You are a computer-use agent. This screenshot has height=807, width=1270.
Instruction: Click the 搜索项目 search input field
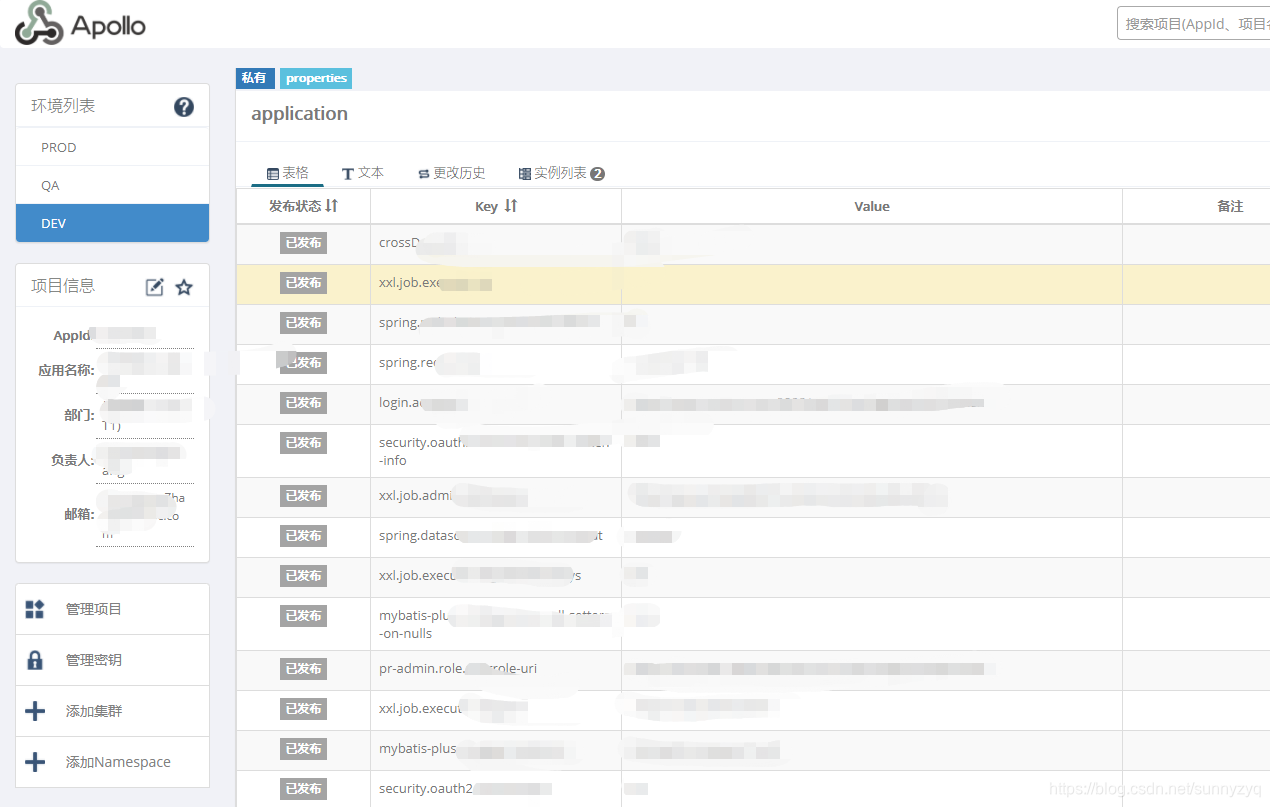pos(1200,22)
